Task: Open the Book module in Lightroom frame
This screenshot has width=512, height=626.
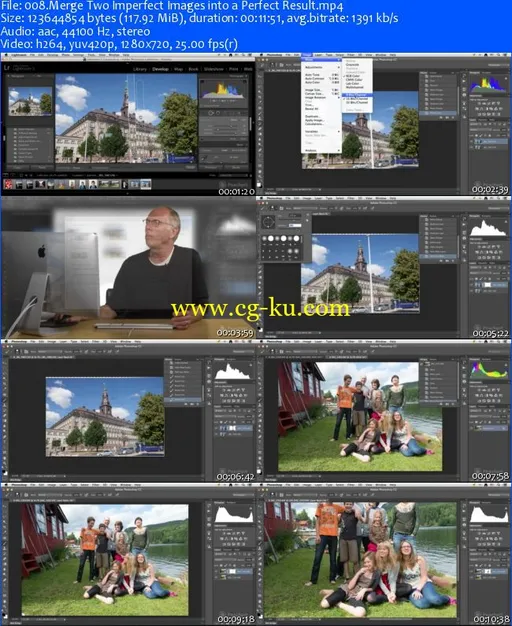Action: pos(193,69)
